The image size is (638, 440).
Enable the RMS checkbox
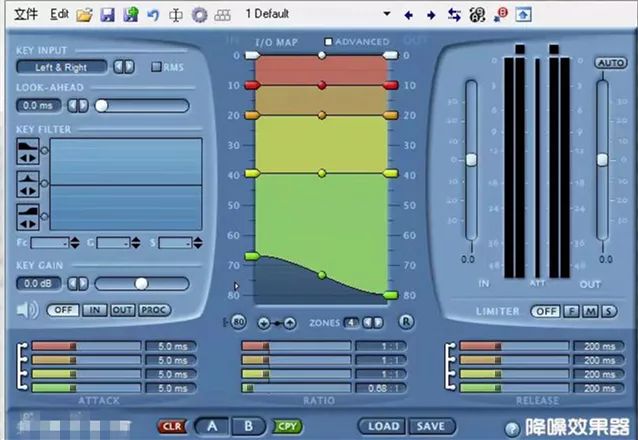(x=156, y=67)
